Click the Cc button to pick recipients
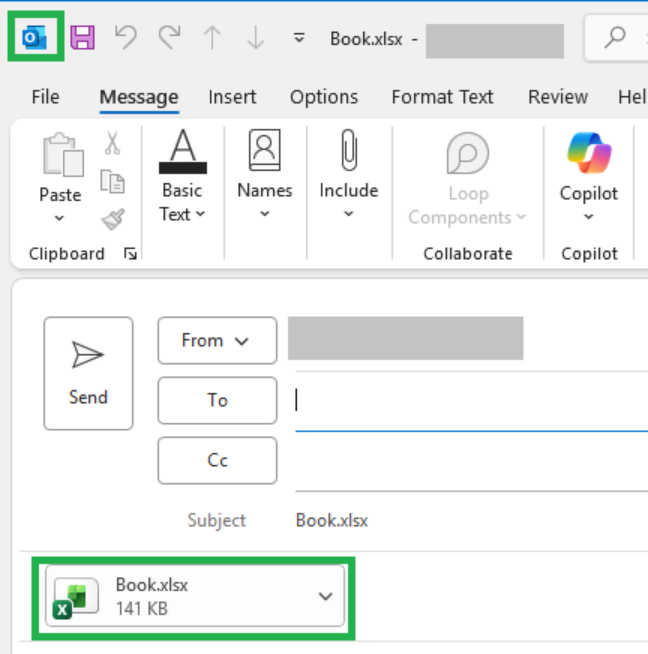The height and width of the screenshot is (654, 648). click(x=217, y=460)
